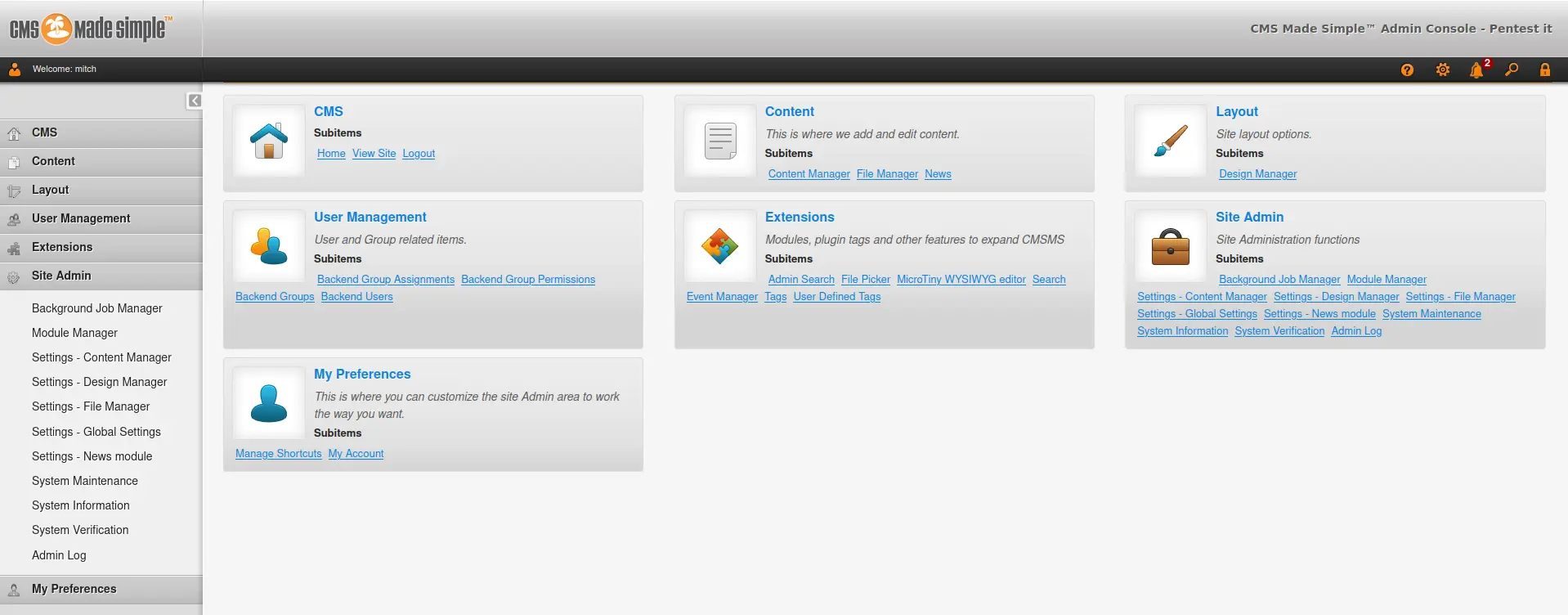
Task: Open the Admin Search link in Extensions
Action: tap(801, 280)
